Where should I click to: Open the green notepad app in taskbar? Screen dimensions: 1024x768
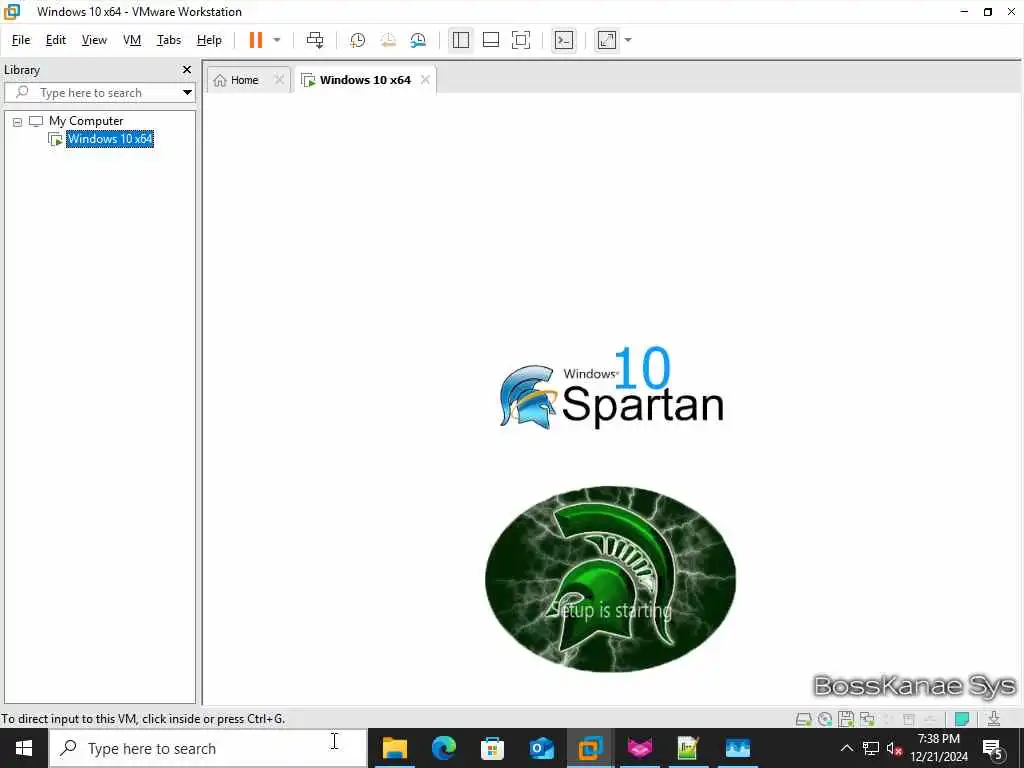point(688,748)
